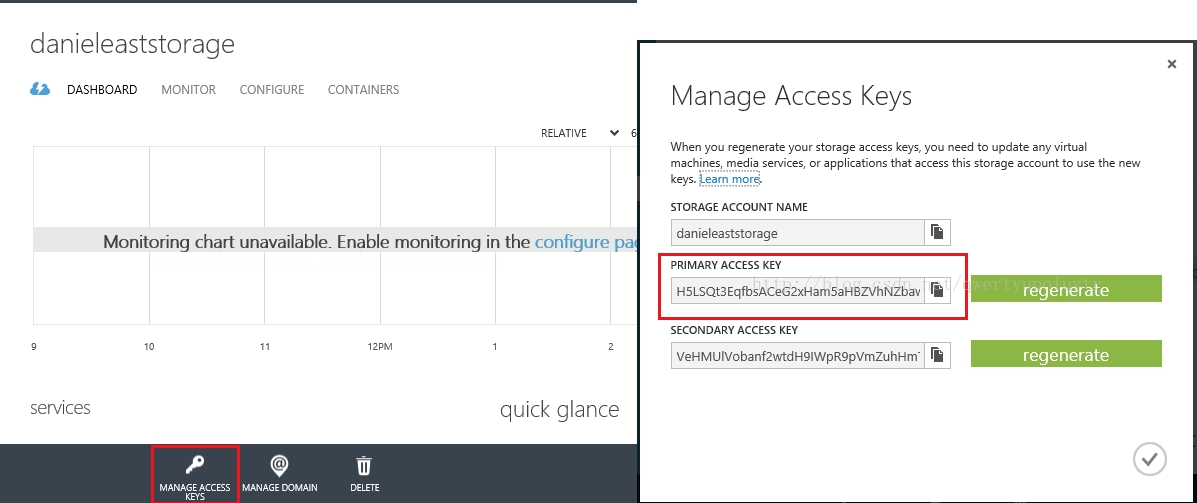The image size is (1197, 503).
Task: Select the secondary access key text field
Action: coord(797,355)
